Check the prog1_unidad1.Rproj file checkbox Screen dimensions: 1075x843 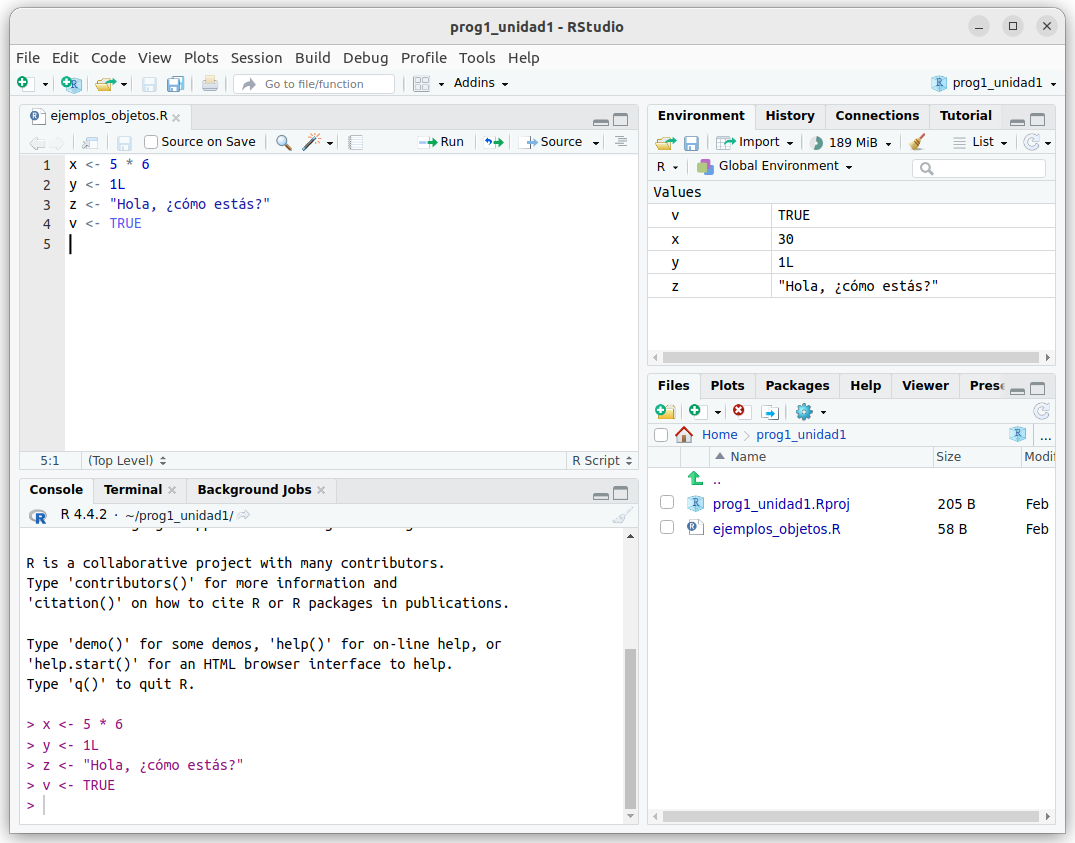[x=666, y=502]
